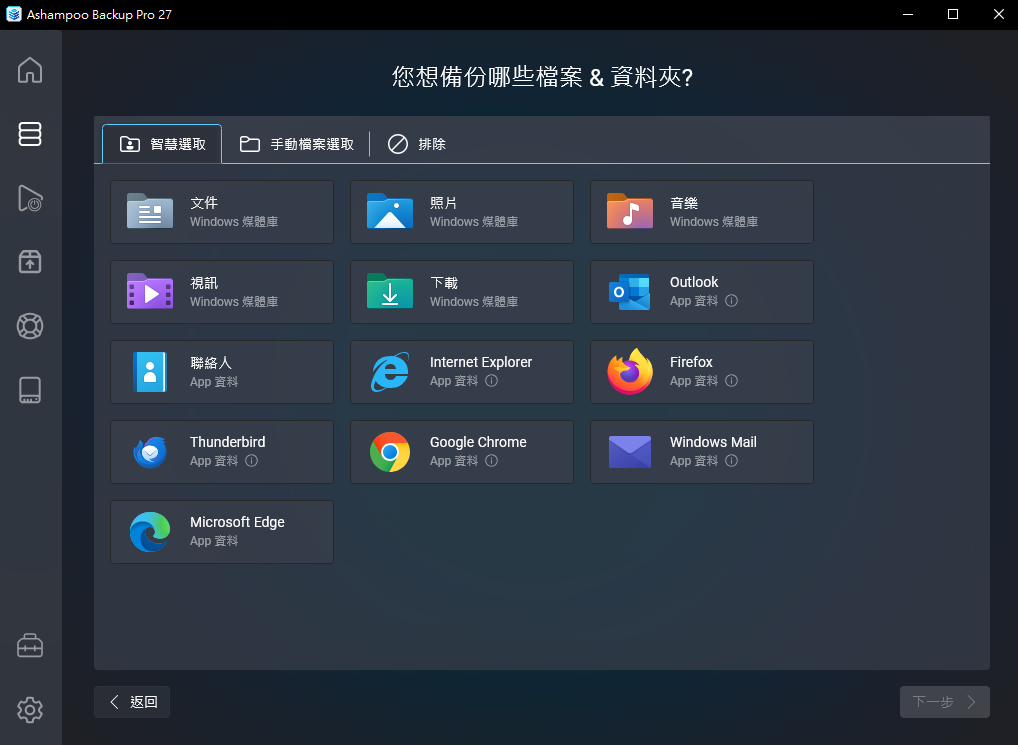The image size is (1018, 745).
Task: Open the backup plans stack icon in sidebar
Action: pyautogui.click(x=30, y=134)
